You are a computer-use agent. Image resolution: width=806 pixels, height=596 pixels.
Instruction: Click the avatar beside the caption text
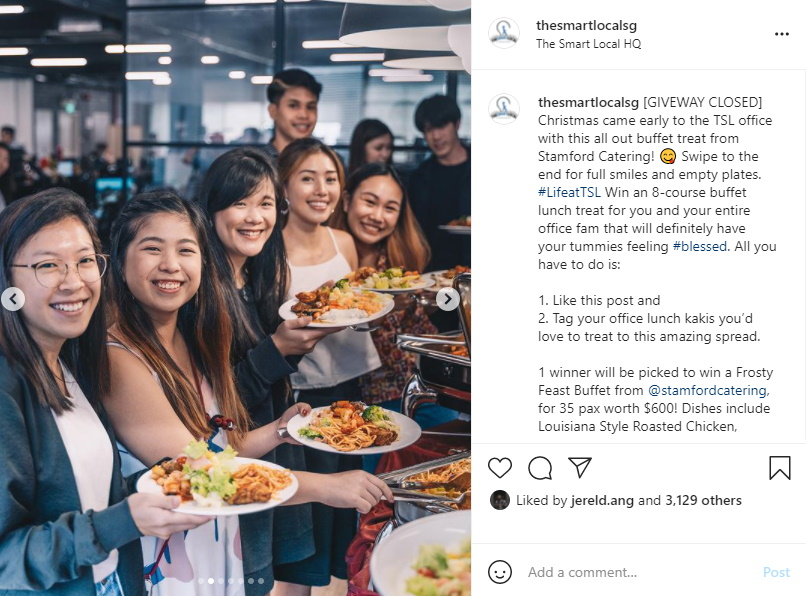coord(504,109)
